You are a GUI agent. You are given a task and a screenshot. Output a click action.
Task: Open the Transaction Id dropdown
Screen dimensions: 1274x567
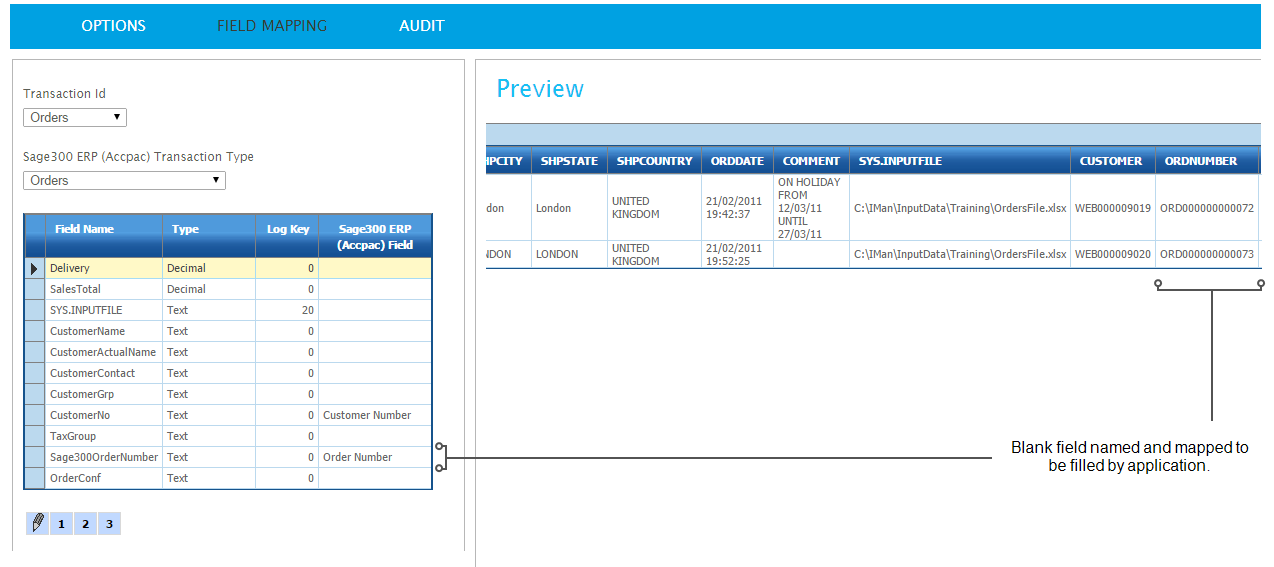coord(75,118)
